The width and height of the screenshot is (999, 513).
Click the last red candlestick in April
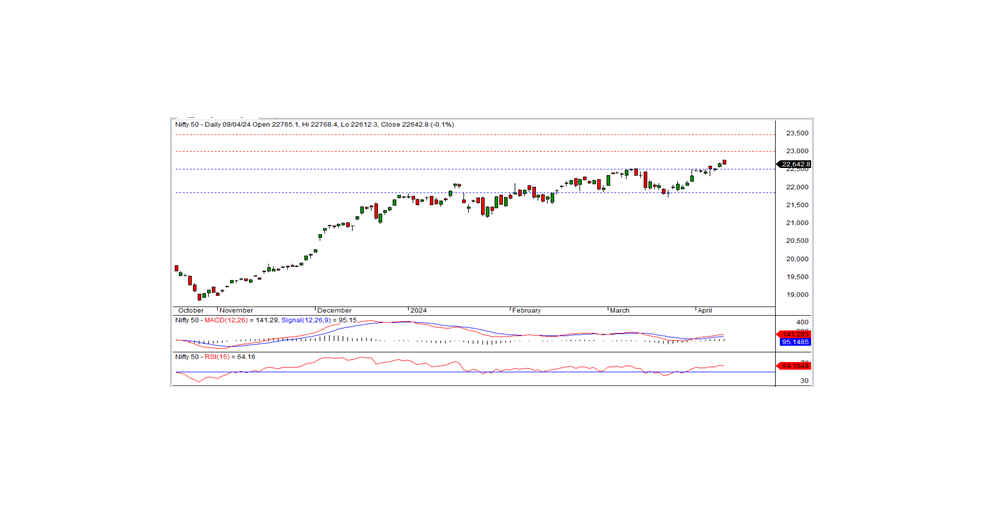click(724, 162)
